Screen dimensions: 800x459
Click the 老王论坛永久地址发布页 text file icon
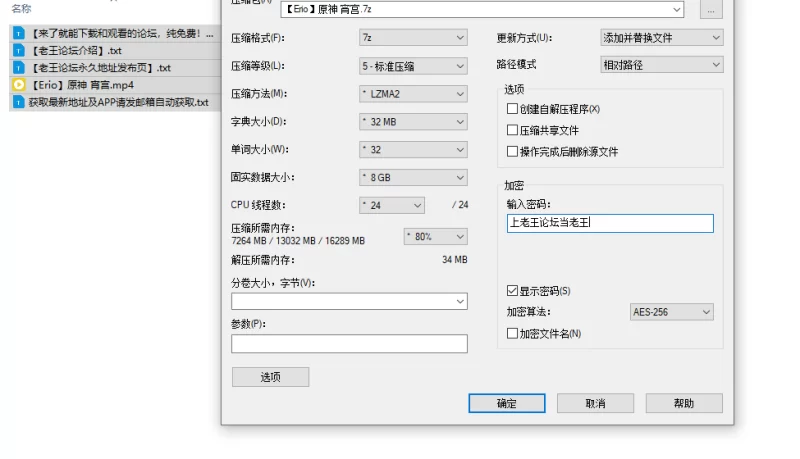coord(19,68)
